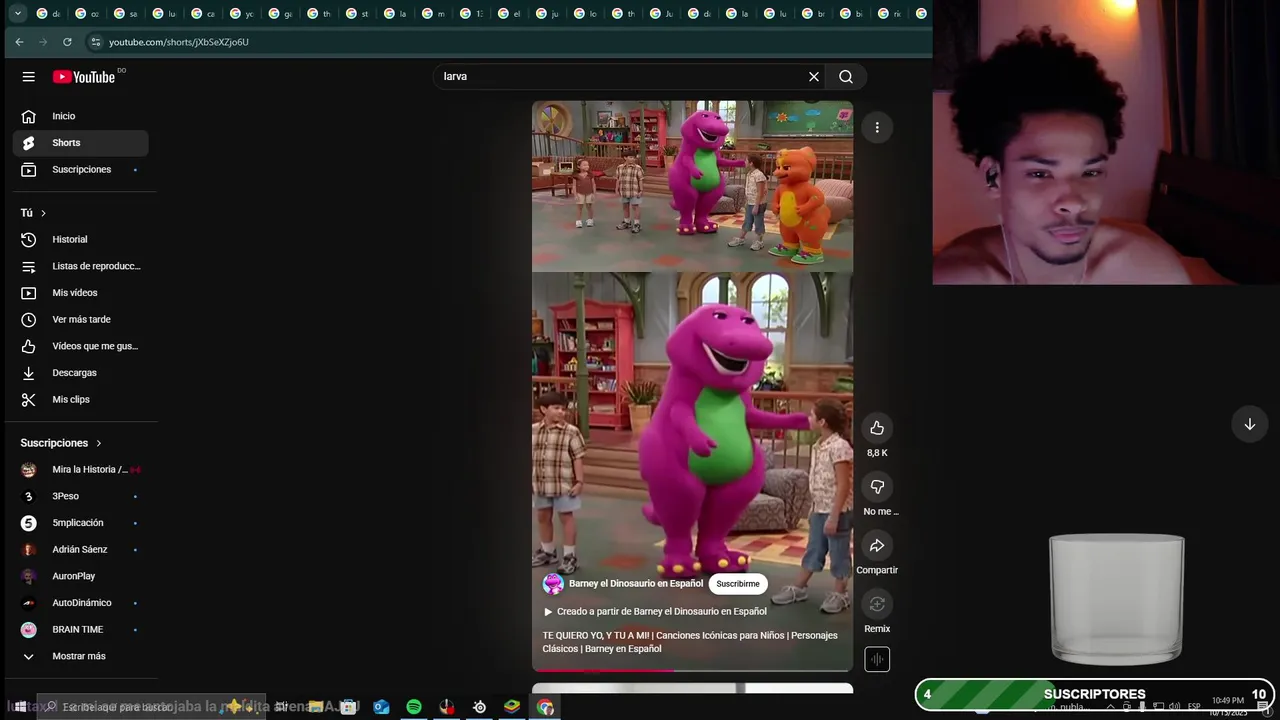Open AutoDinámico channel
Screen dimensions: 1280x720
80,603
